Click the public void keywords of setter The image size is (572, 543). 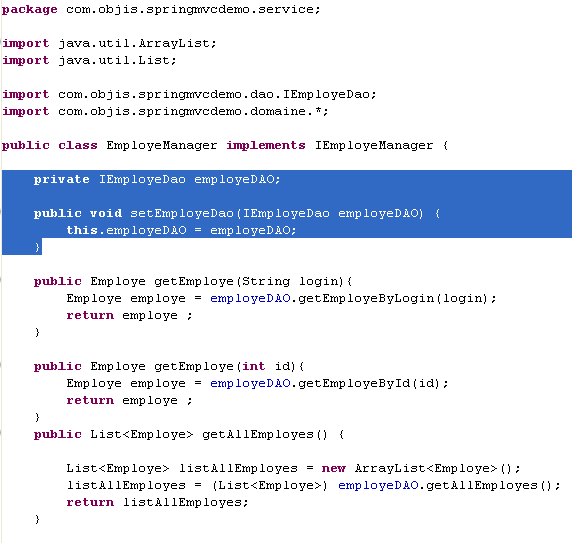(x=78, y=213)
